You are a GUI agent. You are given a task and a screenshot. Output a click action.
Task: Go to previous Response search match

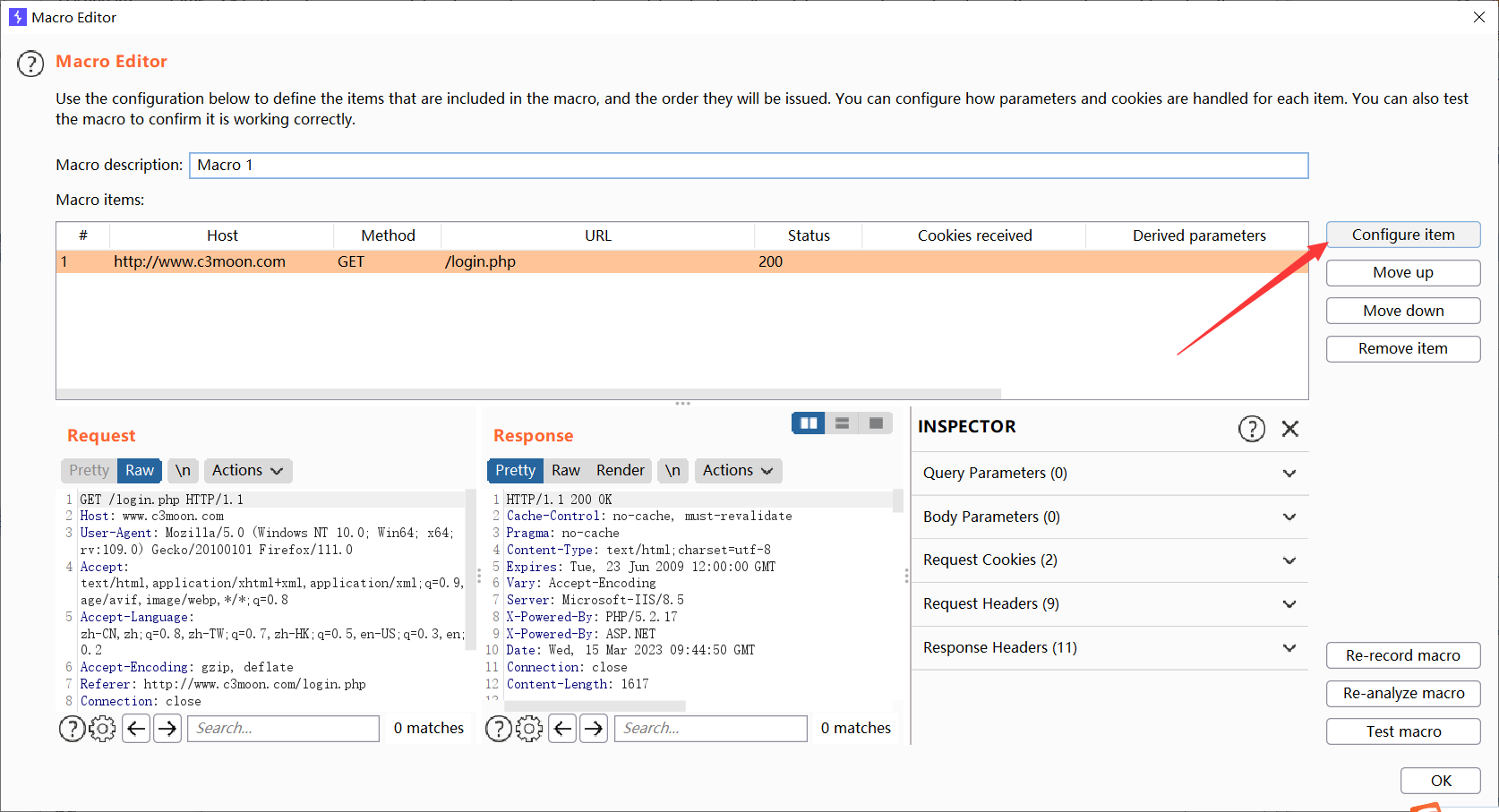click(562, 729)
